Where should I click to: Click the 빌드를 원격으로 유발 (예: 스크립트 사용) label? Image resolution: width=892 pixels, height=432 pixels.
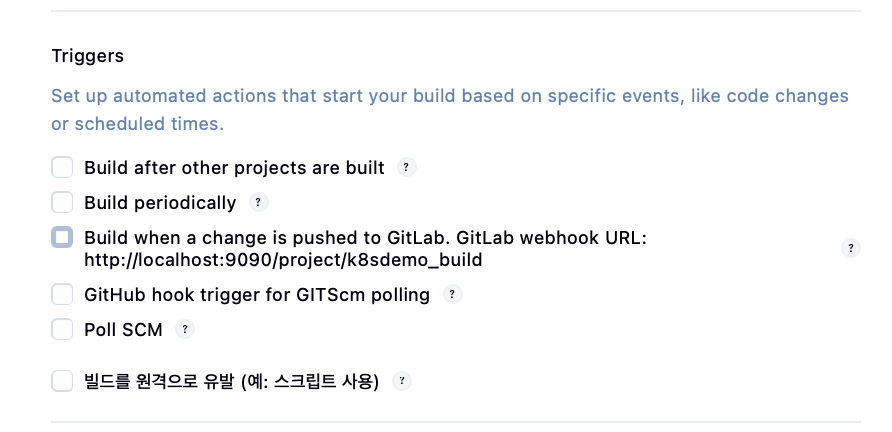coord(231,382)
